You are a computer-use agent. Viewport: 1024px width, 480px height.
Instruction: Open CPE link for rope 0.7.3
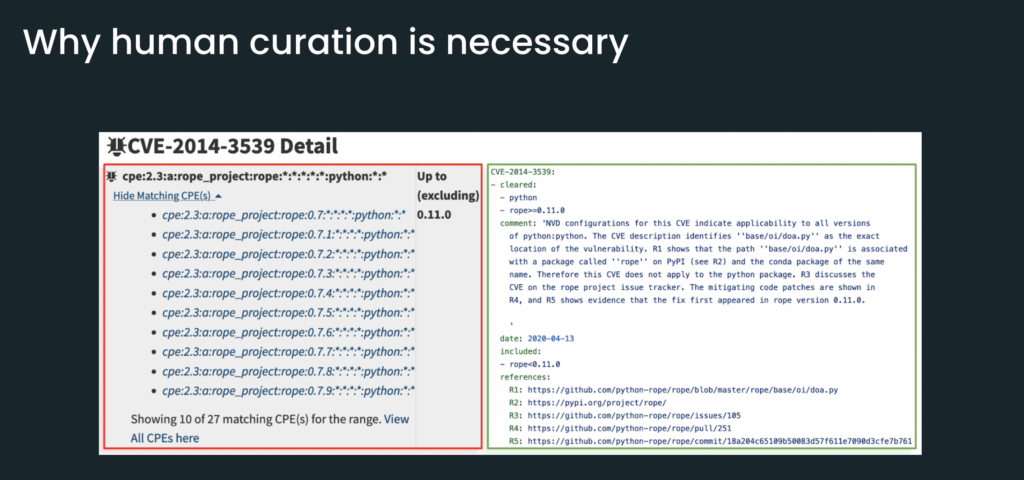[289, 273]
